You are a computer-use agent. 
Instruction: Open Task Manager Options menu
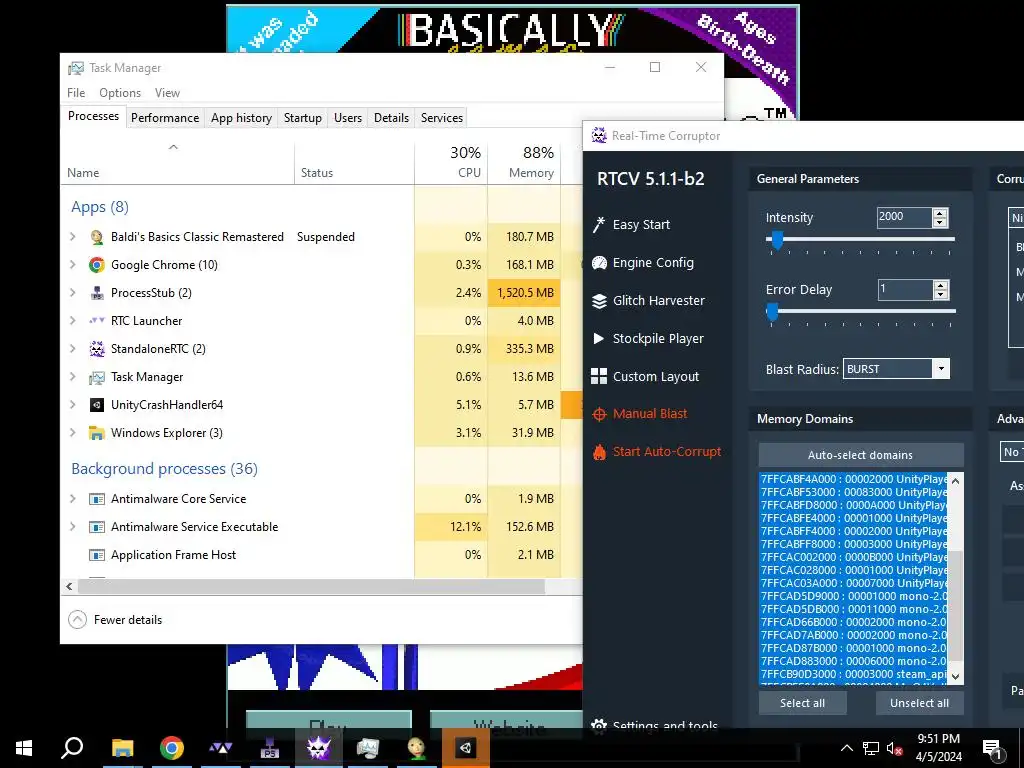[120, 93]
